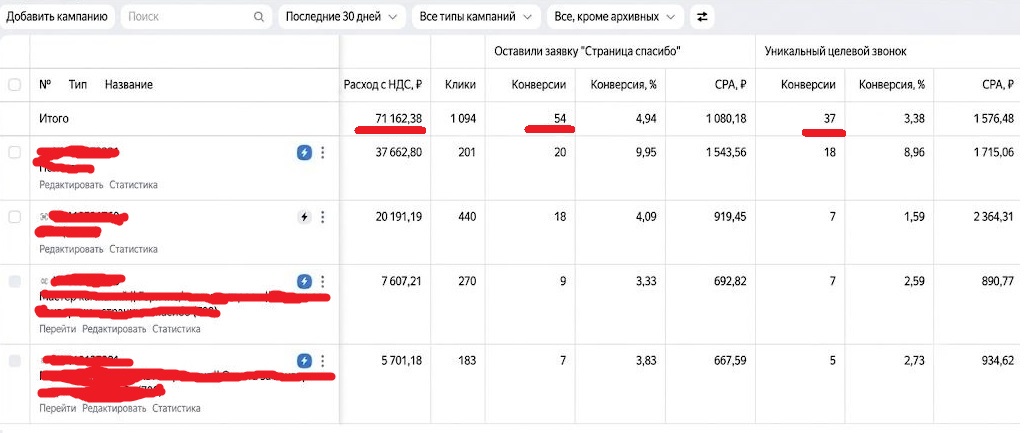Click "Название" column header
This screenshot has width=1024, height=433.
click(x=129, y=84)
